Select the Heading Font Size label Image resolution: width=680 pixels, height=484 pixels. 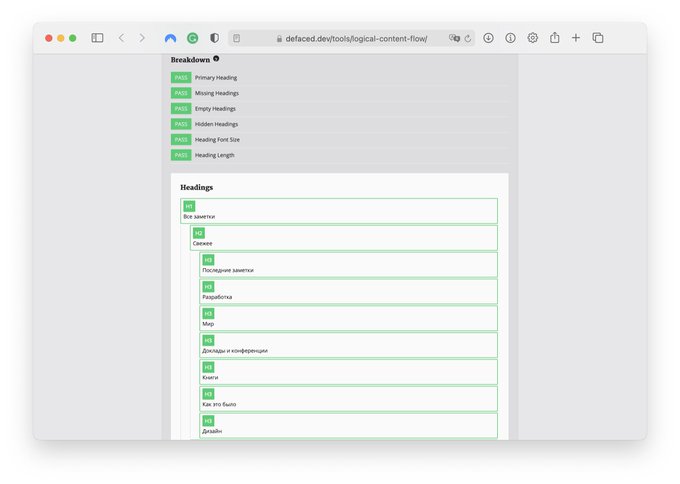pyautogui.click(x=217, y=140)
